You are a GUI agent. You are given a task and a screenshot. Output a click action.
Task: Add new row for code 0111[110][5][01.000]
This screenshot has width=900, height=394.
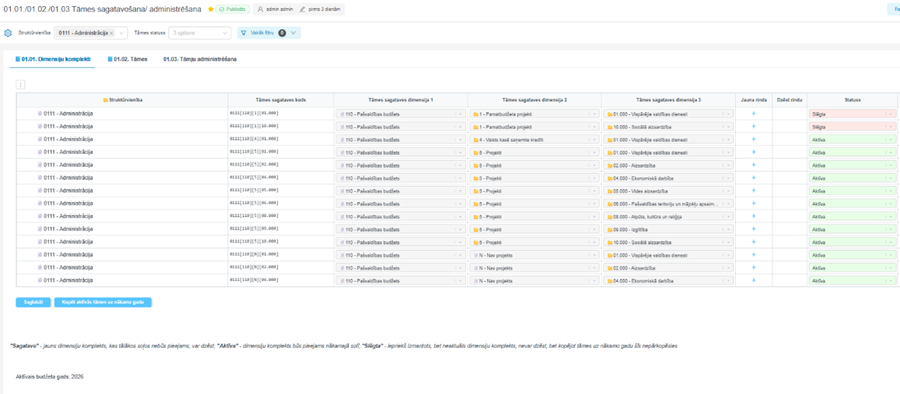pyautogui.click(x=754, y=152)
